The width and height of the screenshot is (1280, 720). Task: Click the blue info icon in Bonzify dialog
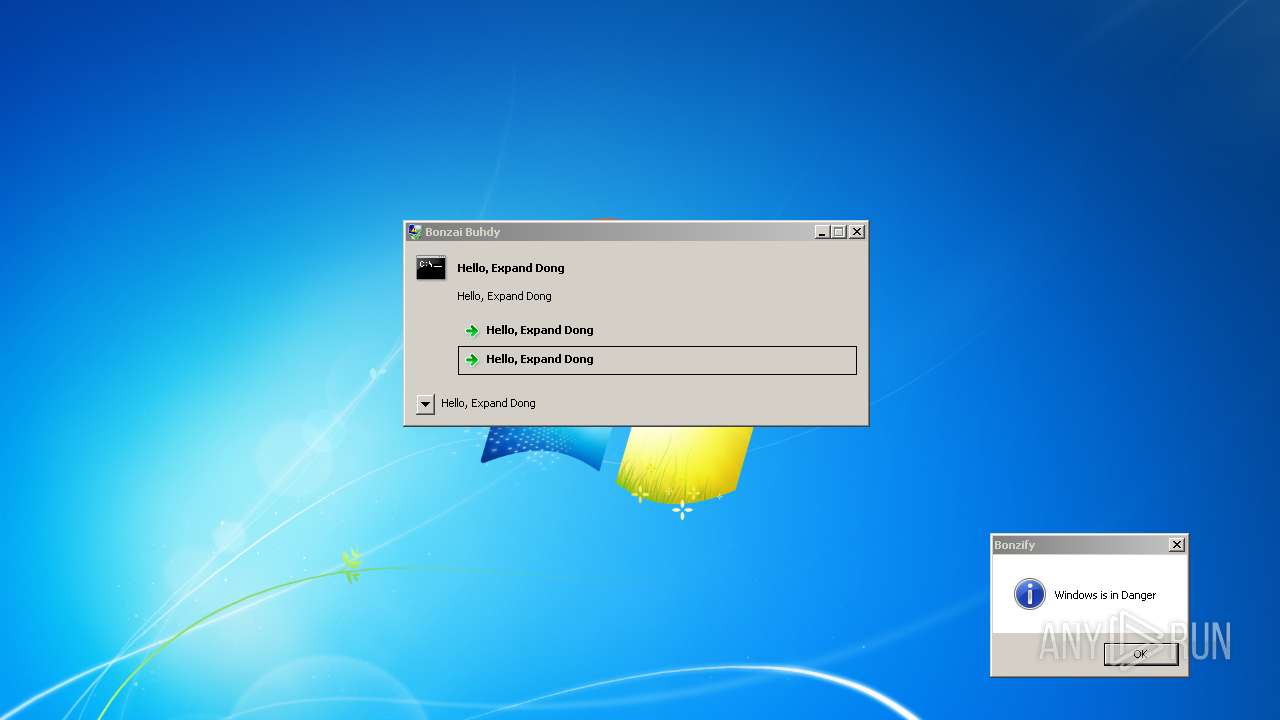pyautogui.click(x=1029, y=594)
